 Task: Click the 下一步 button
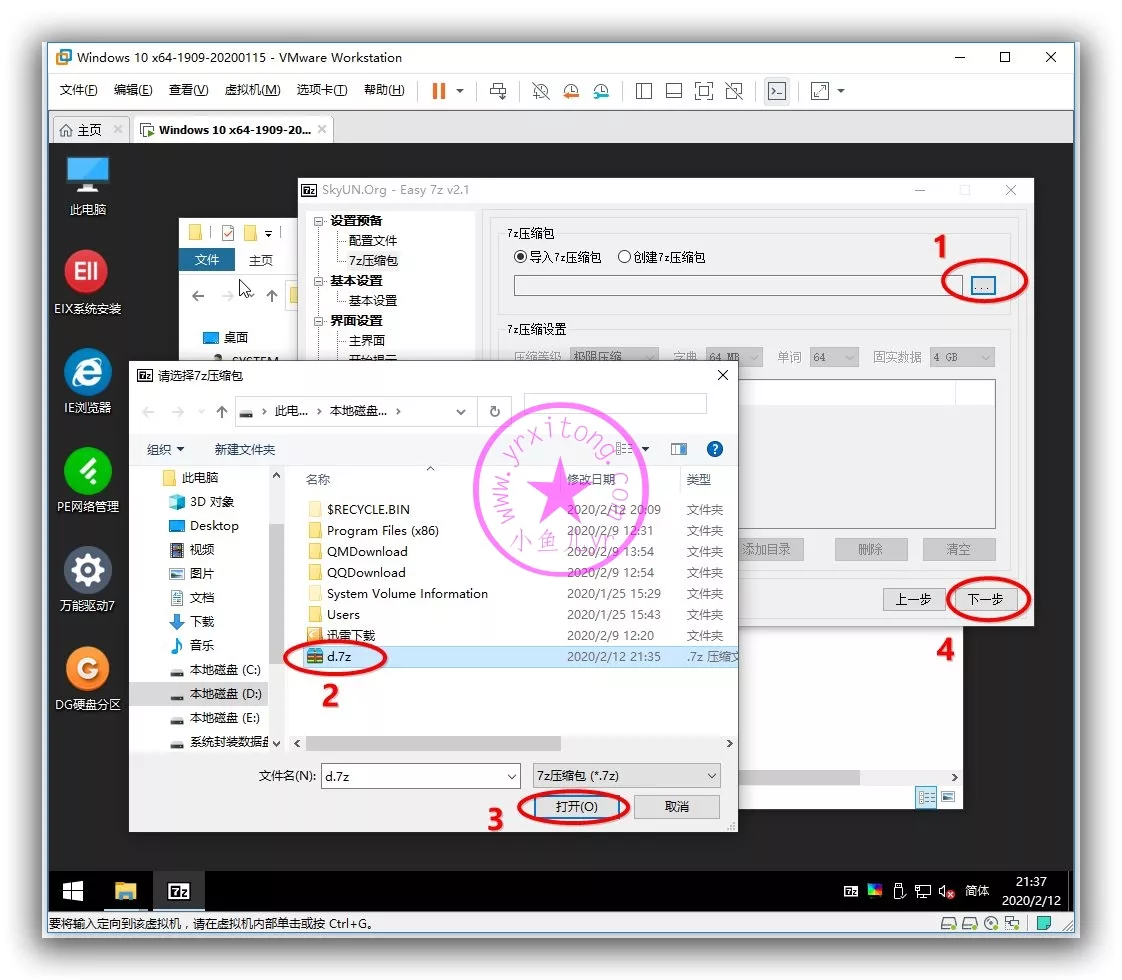(985, 599)
